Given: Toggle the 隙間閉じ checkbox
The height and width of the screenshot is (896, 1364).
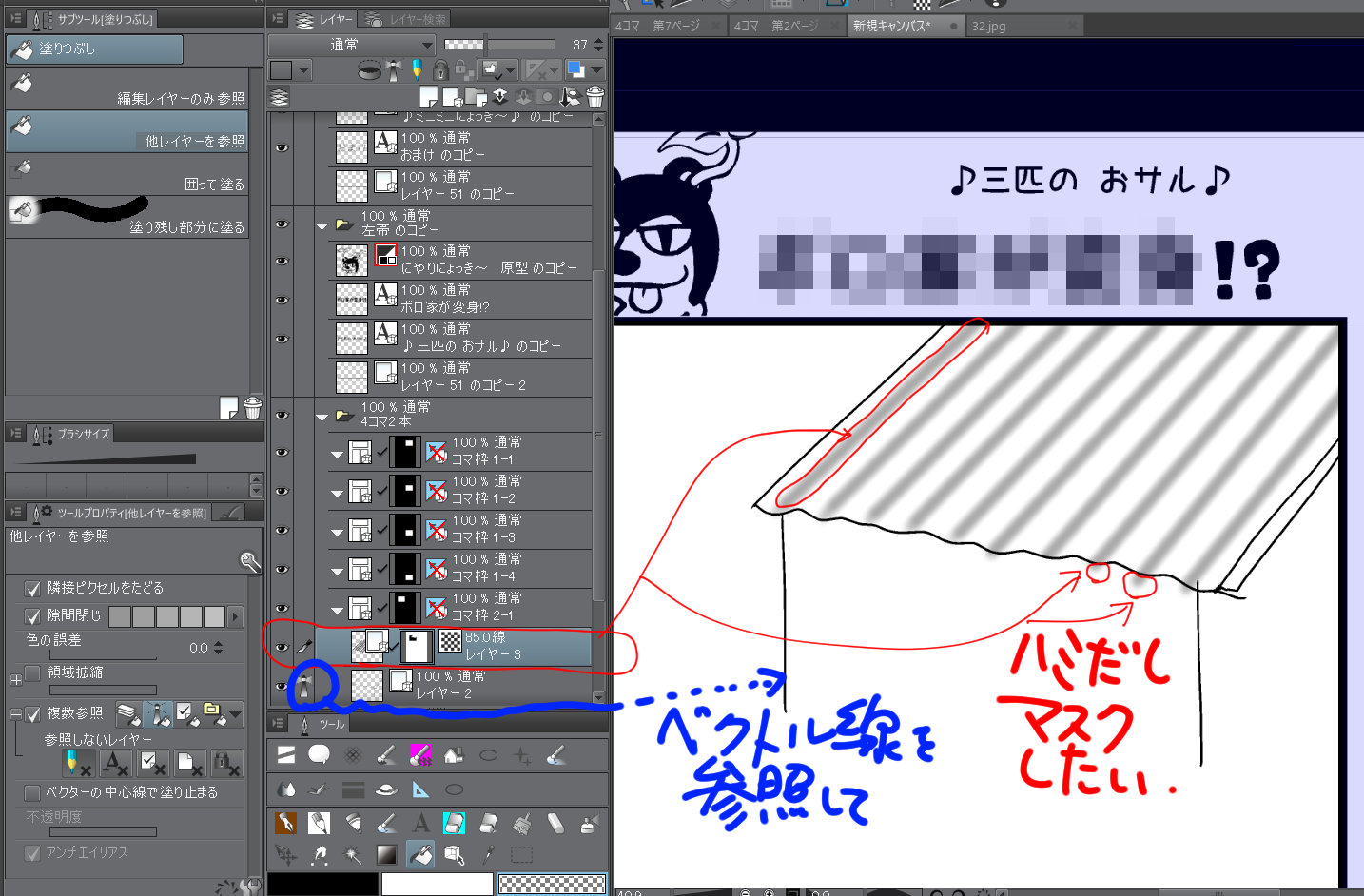Looking at the screenshot, I should [x=32, y=616].
